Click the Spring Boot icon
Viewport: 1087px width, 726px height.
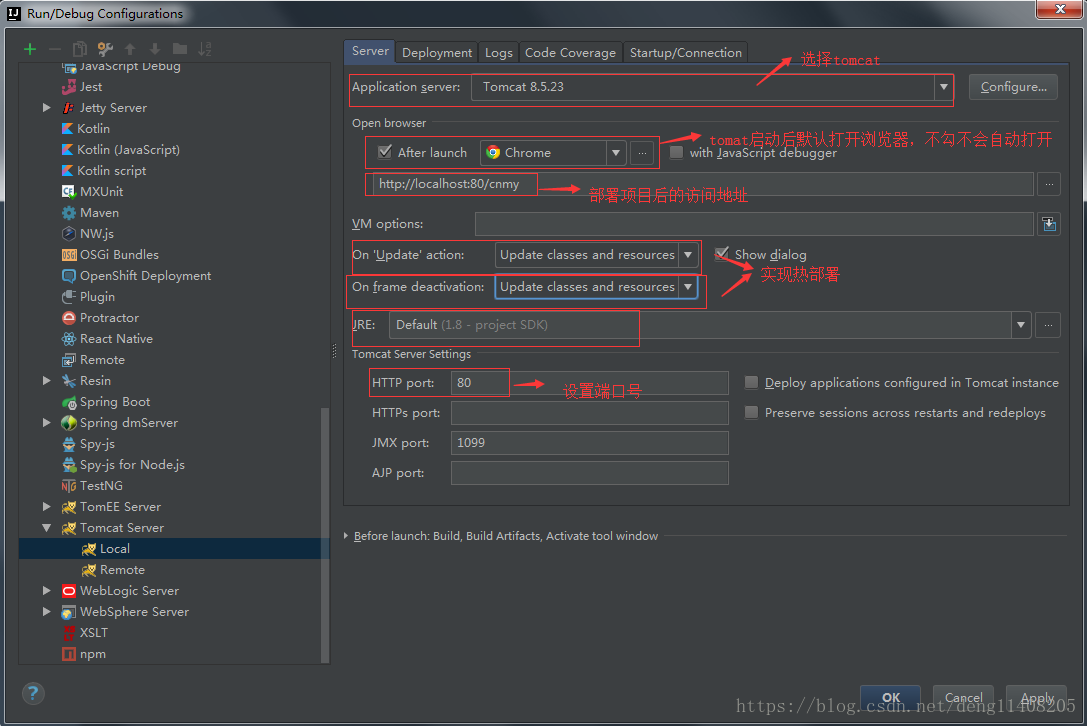(x=69, y=402)
